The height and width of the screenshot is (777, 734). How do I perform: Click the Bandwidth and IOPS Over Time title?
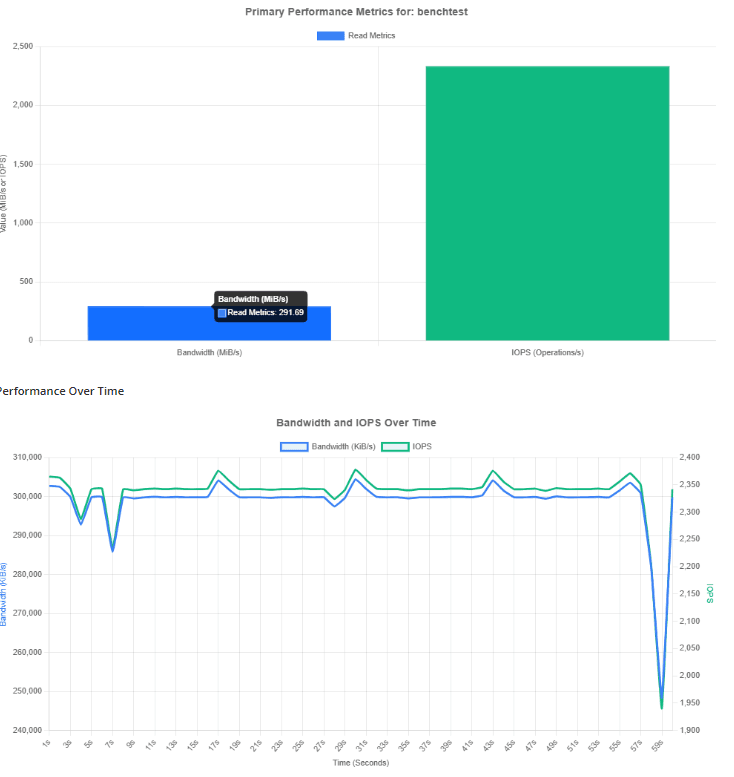coord(356,423)
